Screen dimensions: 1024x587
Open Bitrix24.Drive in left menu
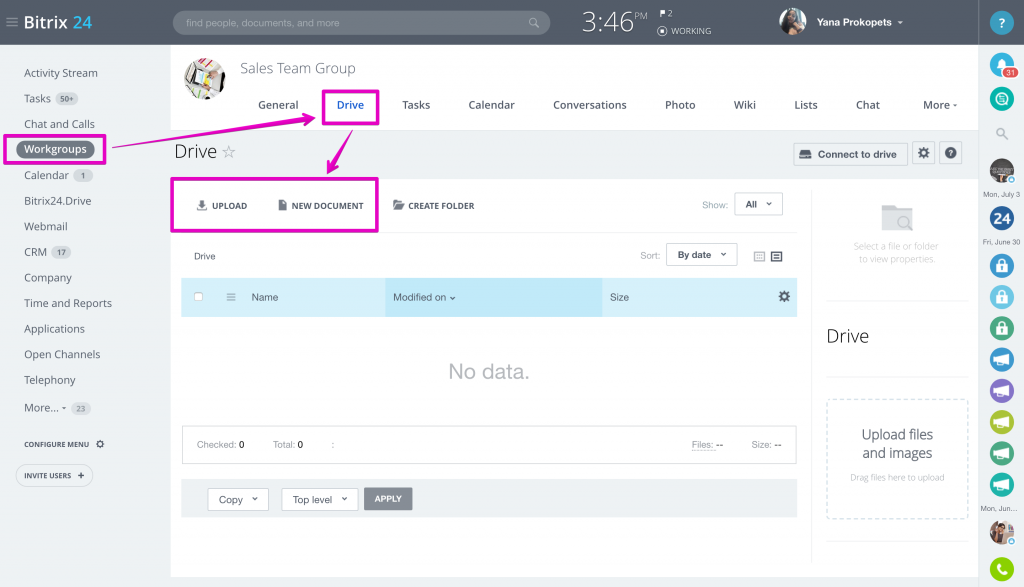(57, 201)
